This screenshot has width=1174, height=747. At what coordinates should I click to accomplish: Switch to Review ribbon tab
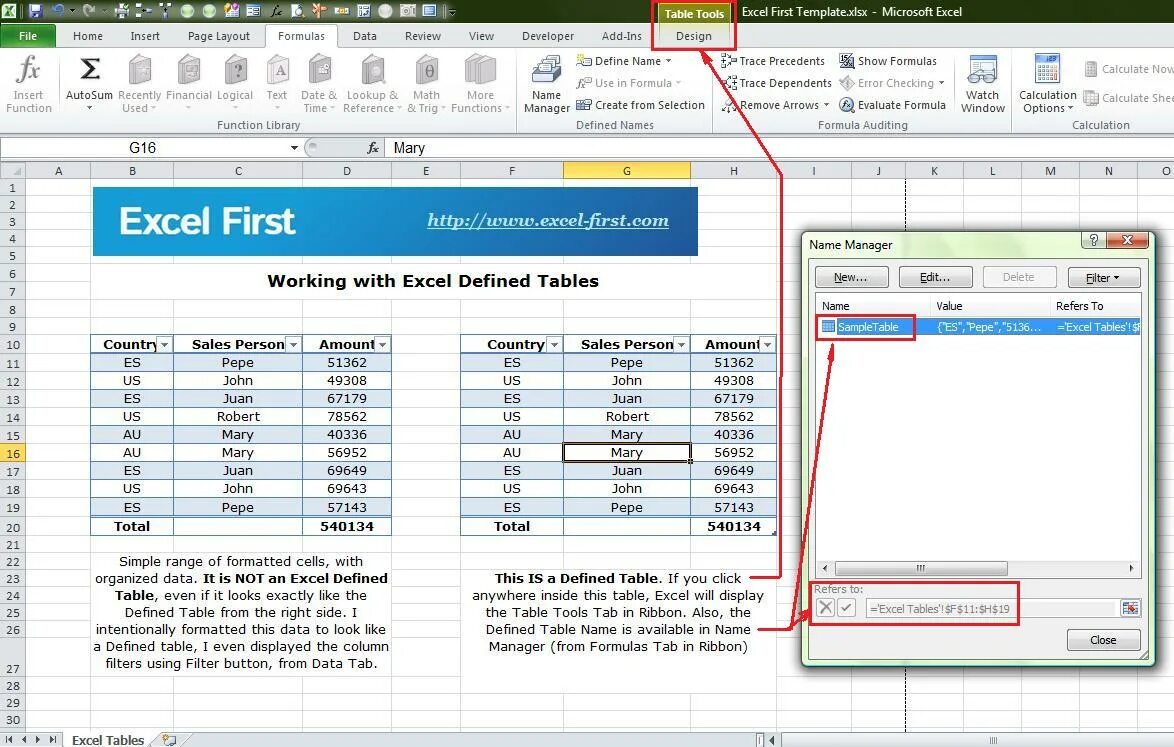423,36
